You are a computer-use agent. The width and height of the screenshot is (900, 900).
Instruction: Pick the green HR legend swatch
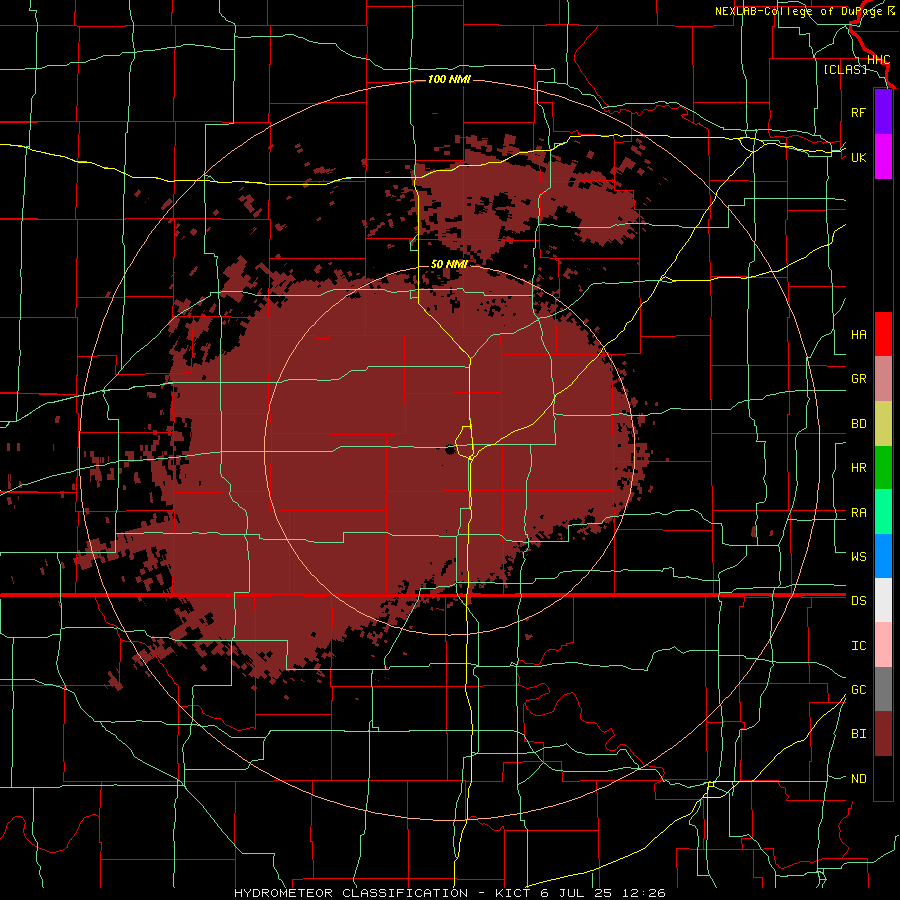883,468
